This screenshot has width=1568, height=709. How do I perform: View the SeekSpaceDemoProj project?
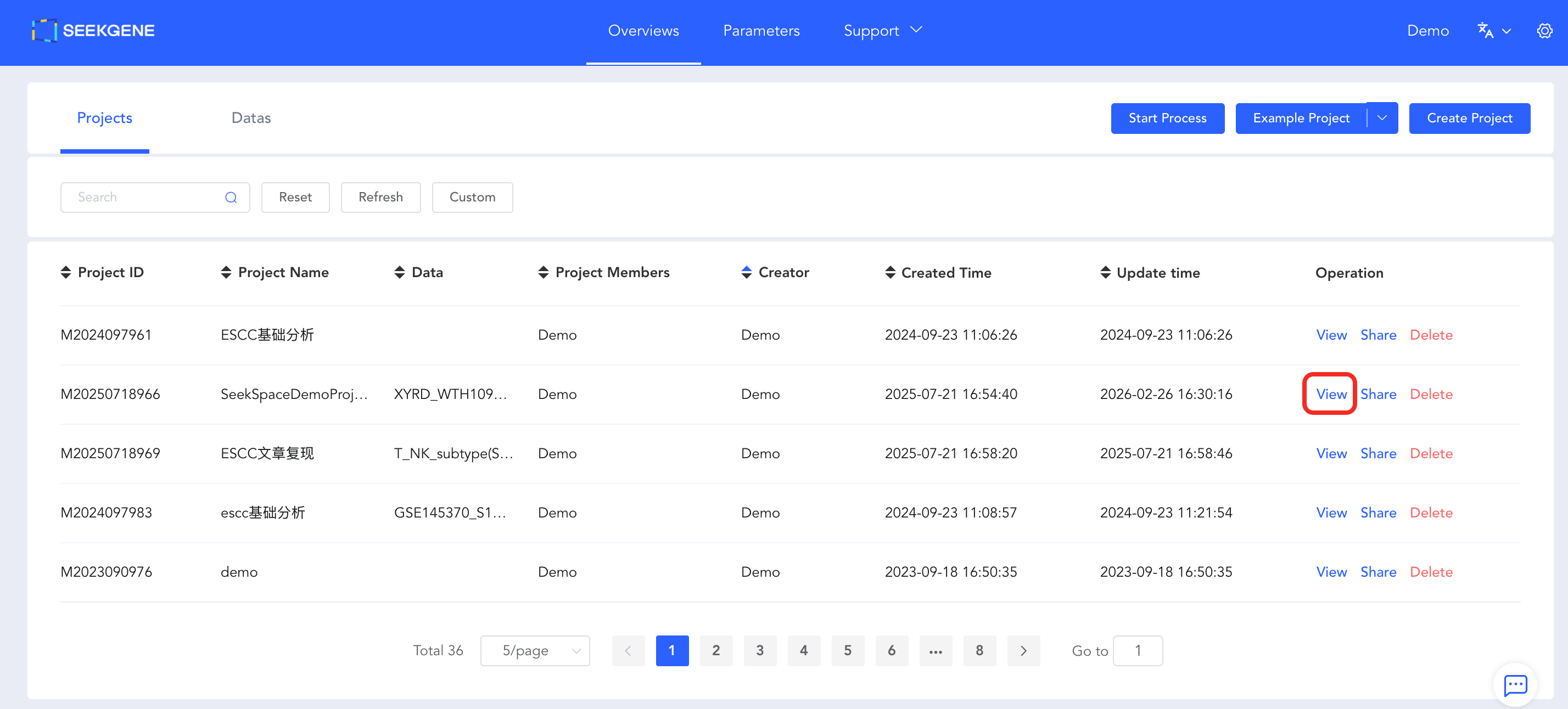(1331, 395)
